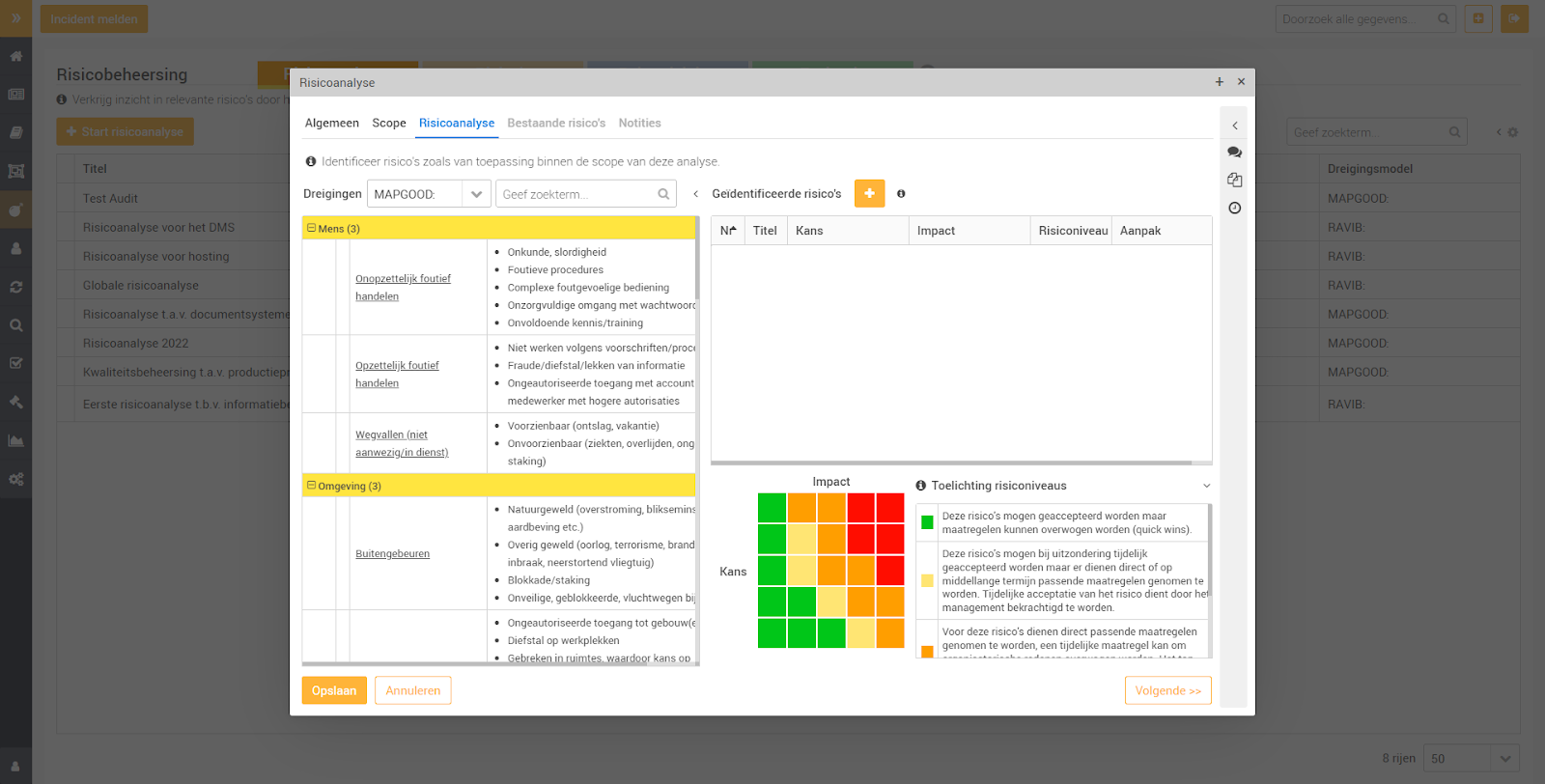Collapse the Omgeving (3) threat group
The image size is (1545, 784).
tap(312, 486)
